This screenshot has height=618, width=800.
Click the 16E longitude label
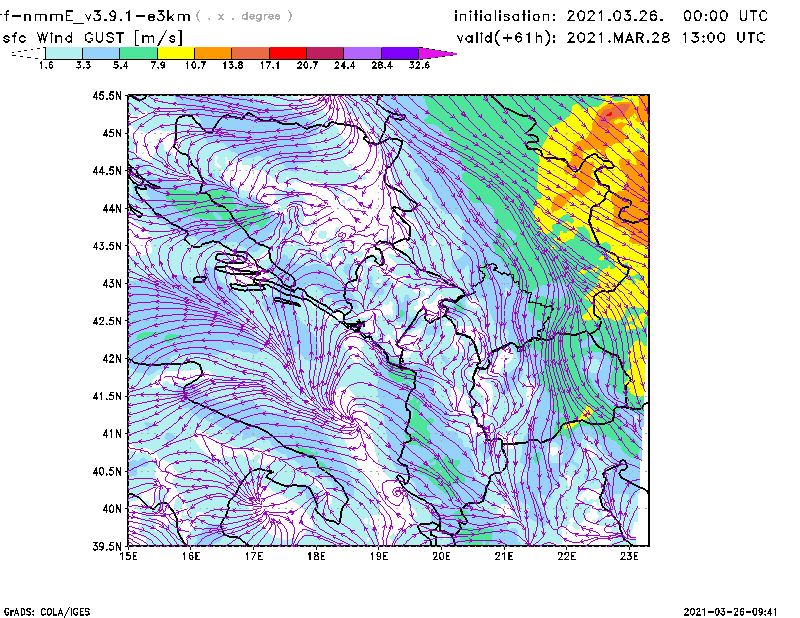click(x=191, y=556)
